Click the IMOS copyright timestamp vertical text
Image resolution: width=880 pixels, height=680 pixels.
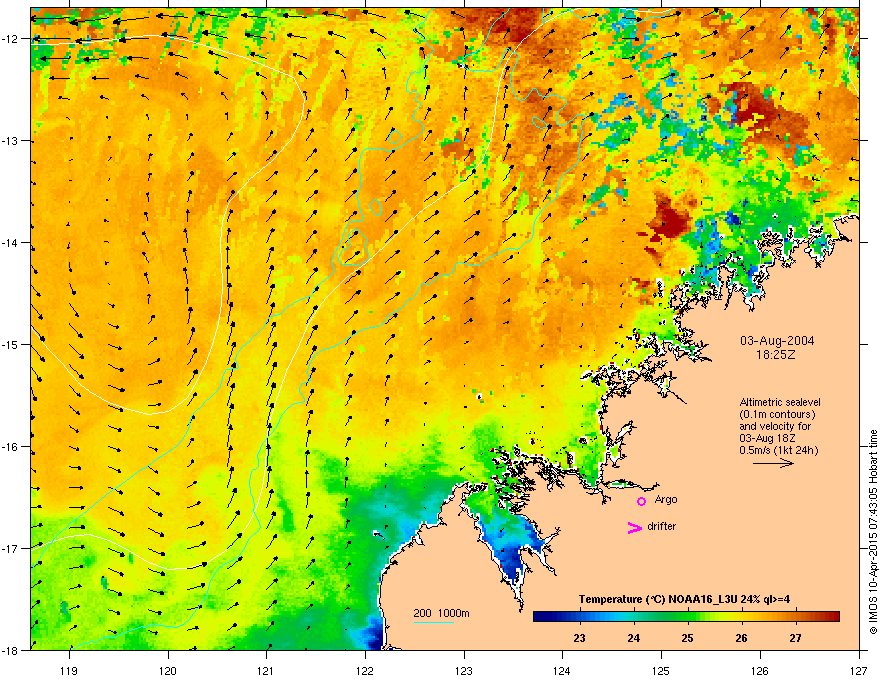click(x=873, y=532)
